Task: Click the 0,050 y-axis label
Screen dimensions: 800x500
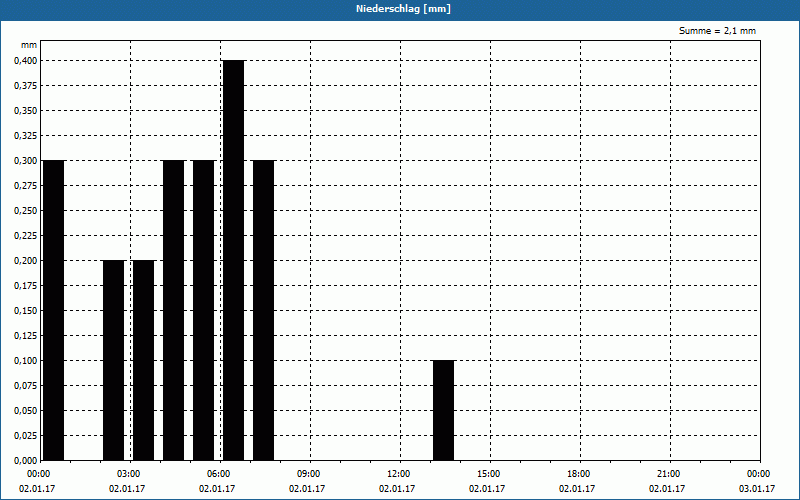Action: tap(26, 411)
